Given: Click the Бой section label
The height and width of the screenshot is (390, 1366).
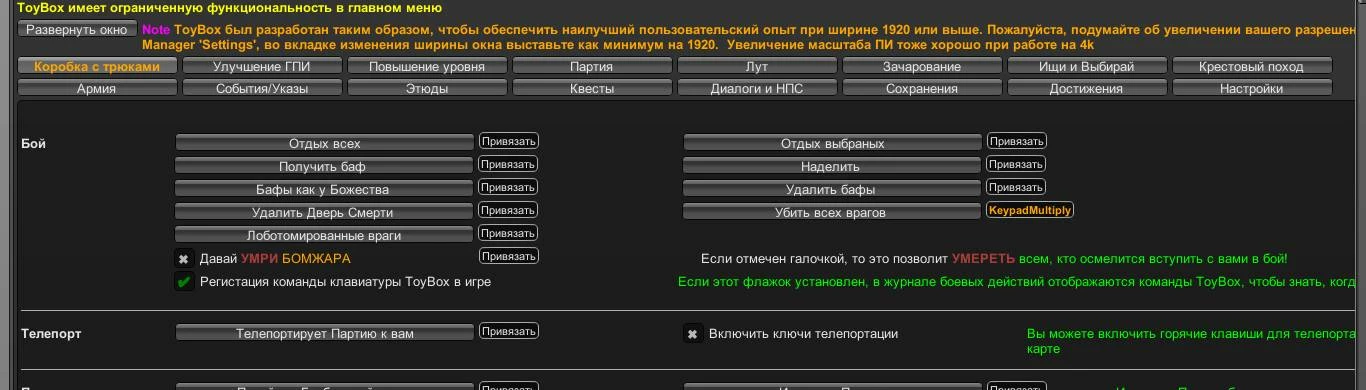Looking at the screenshot, I should [x=33, y=144].
